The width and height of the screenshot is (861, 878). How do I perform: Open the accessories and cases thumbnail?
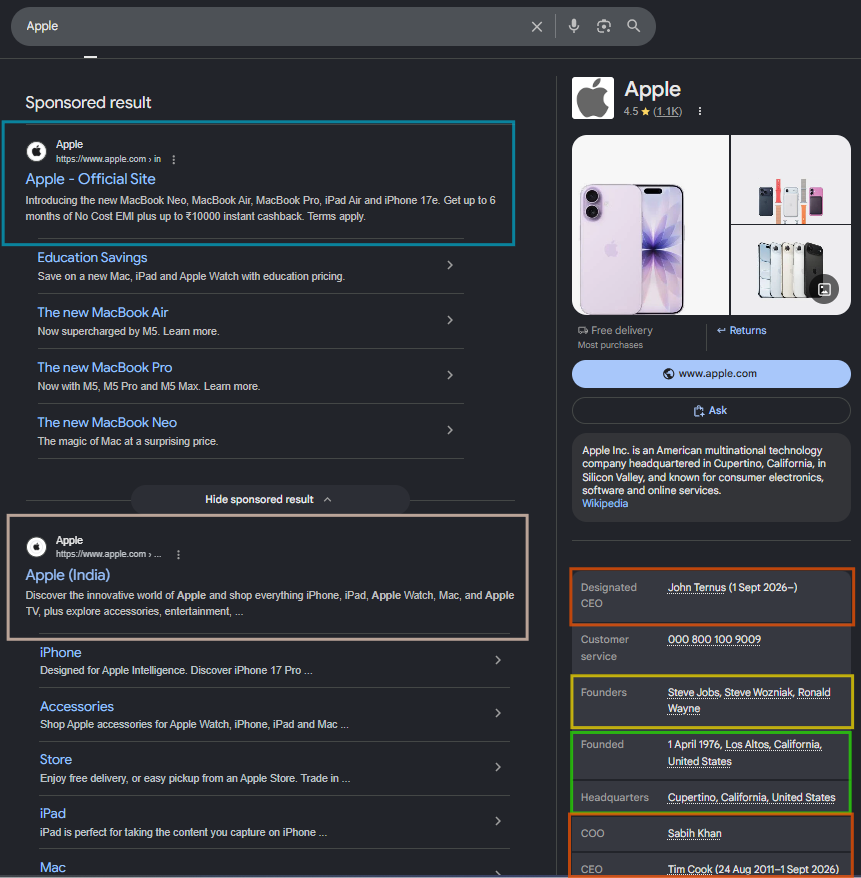790,179
